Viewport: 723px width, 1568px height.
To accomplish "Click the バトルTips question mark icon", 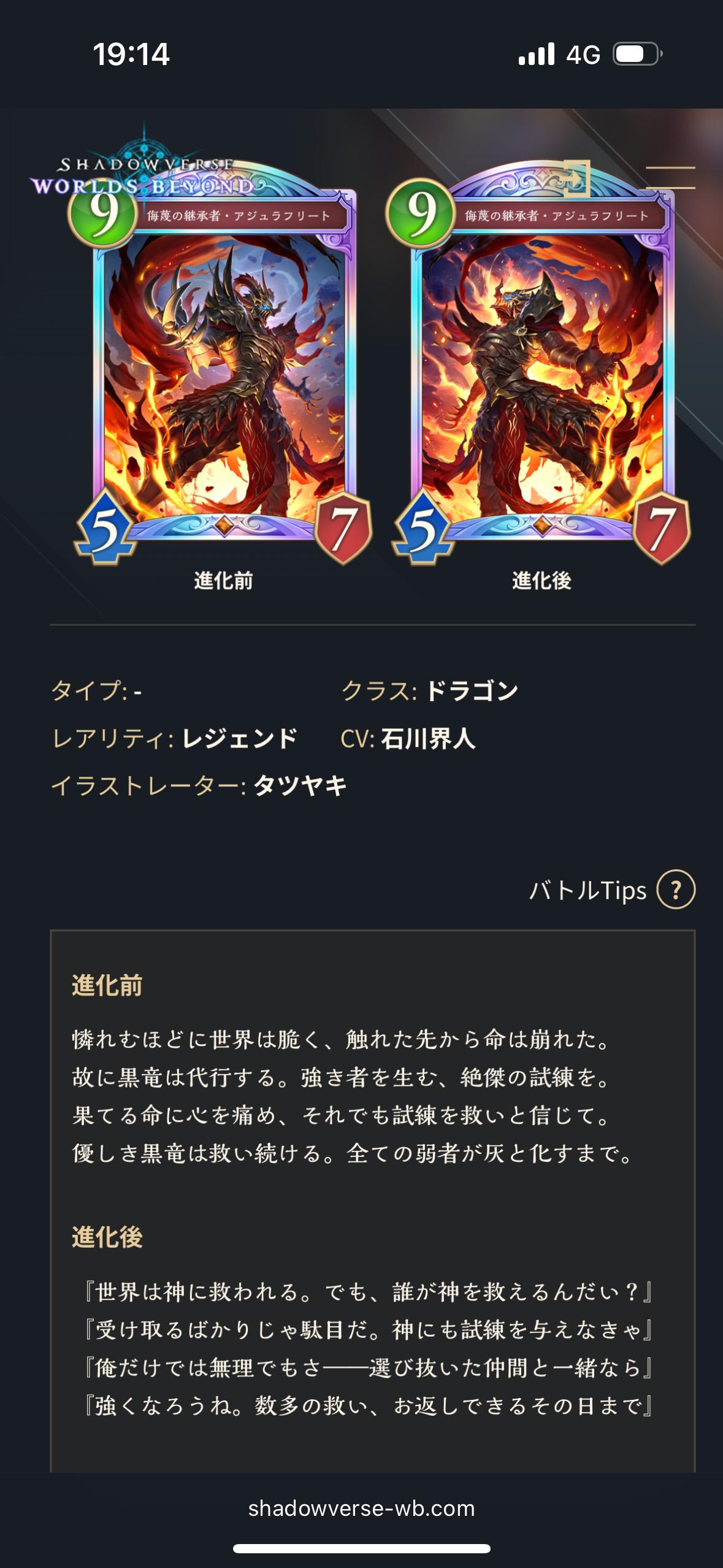I will [676, 890].
